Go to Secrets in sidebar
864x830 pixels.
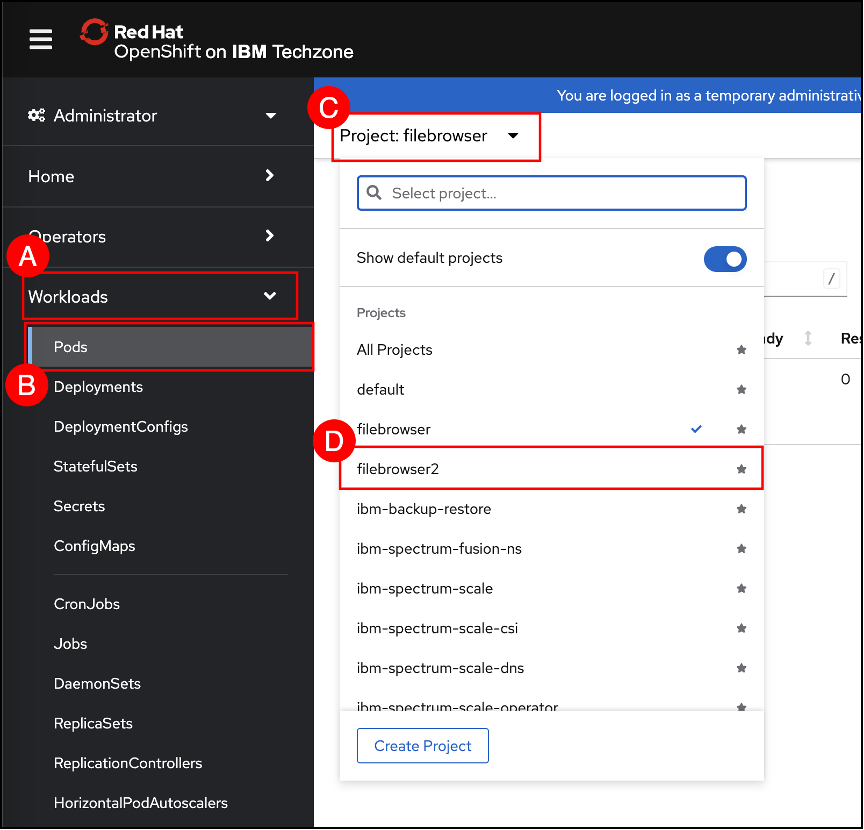[x=79, y=506]
